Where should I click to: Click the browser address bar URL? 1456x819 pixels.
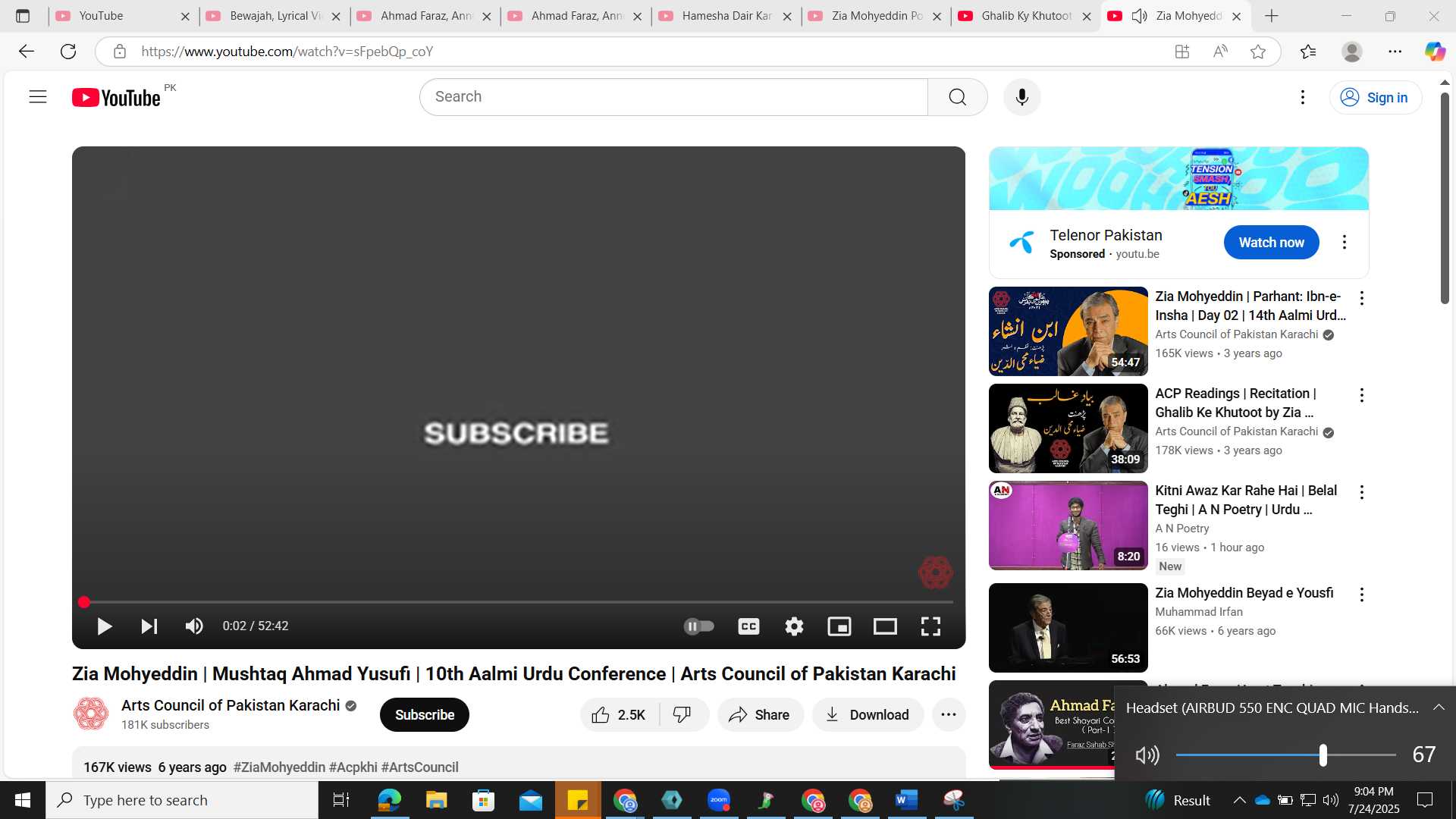287,52
